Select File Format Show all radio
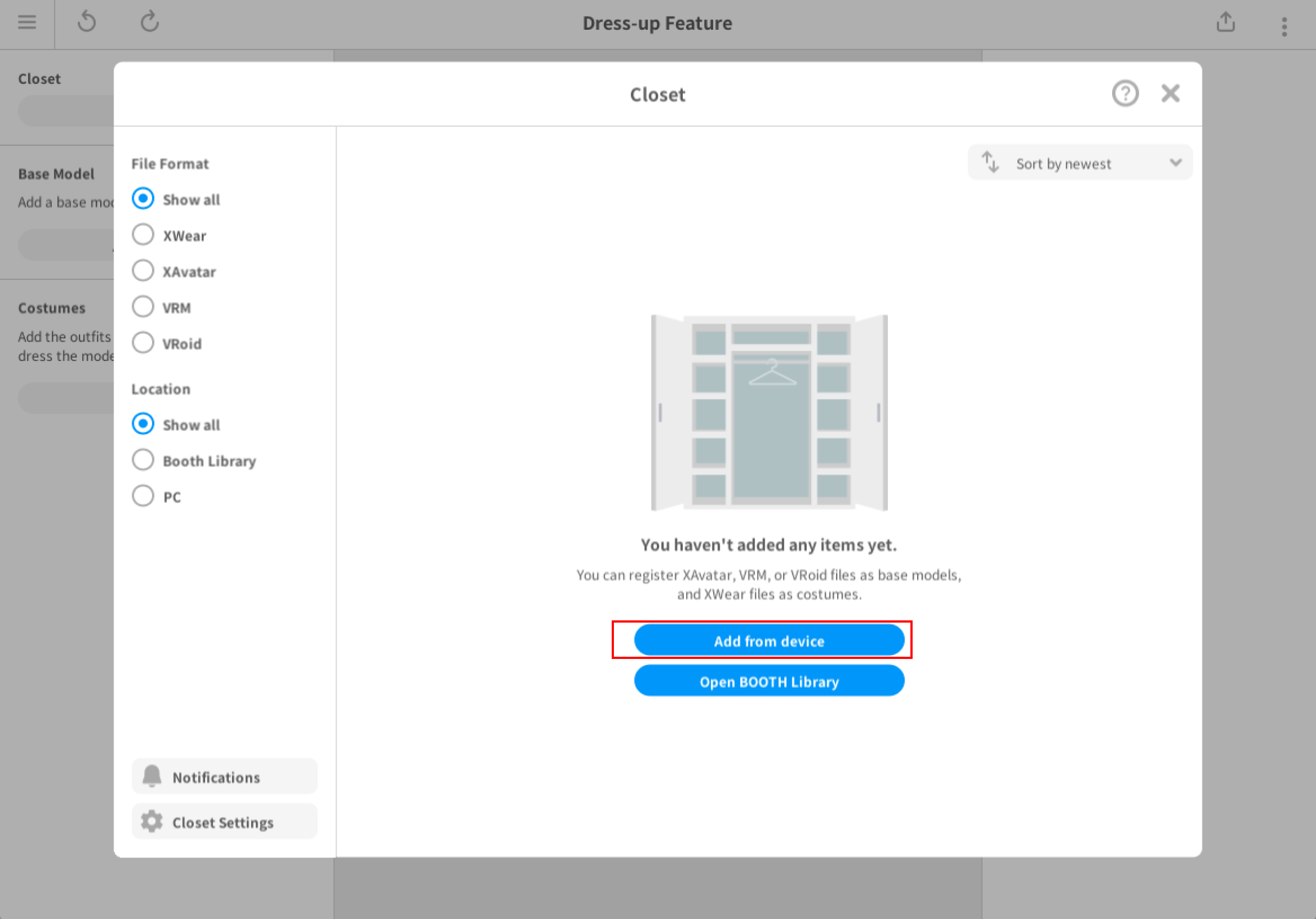The height and width of the screenshot is (919, 1316). (x=143, y=199)
